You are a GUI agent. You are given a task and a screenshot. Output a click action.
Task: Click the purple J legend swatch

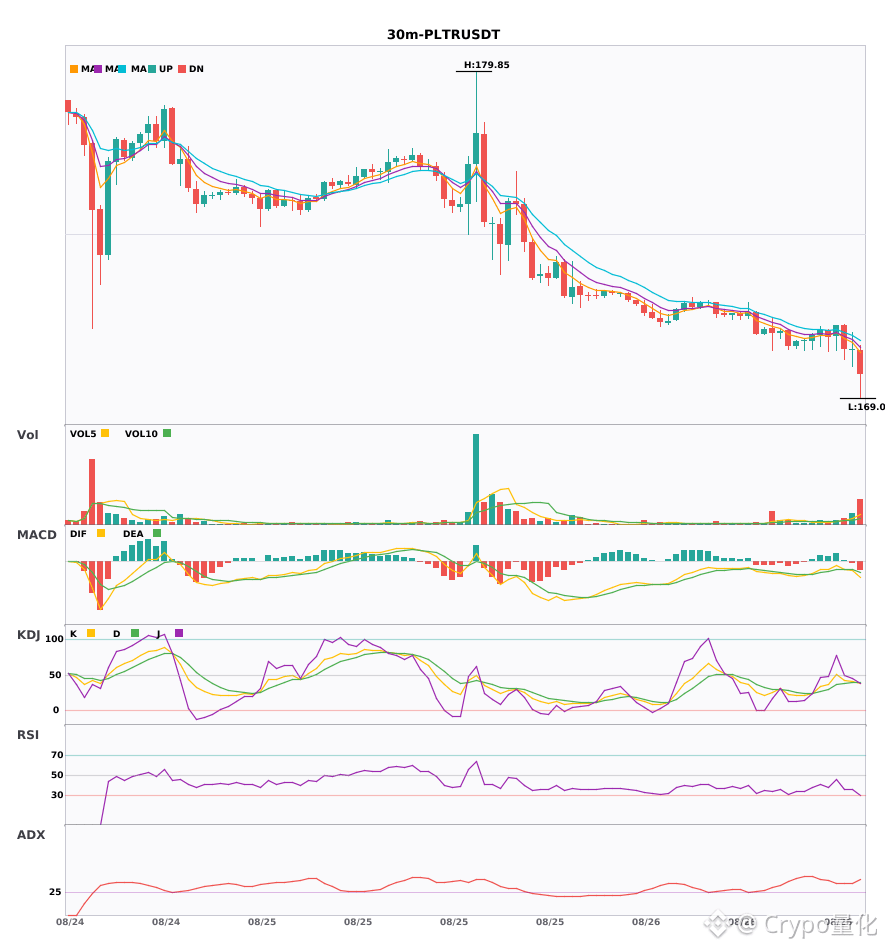[179, 633]
